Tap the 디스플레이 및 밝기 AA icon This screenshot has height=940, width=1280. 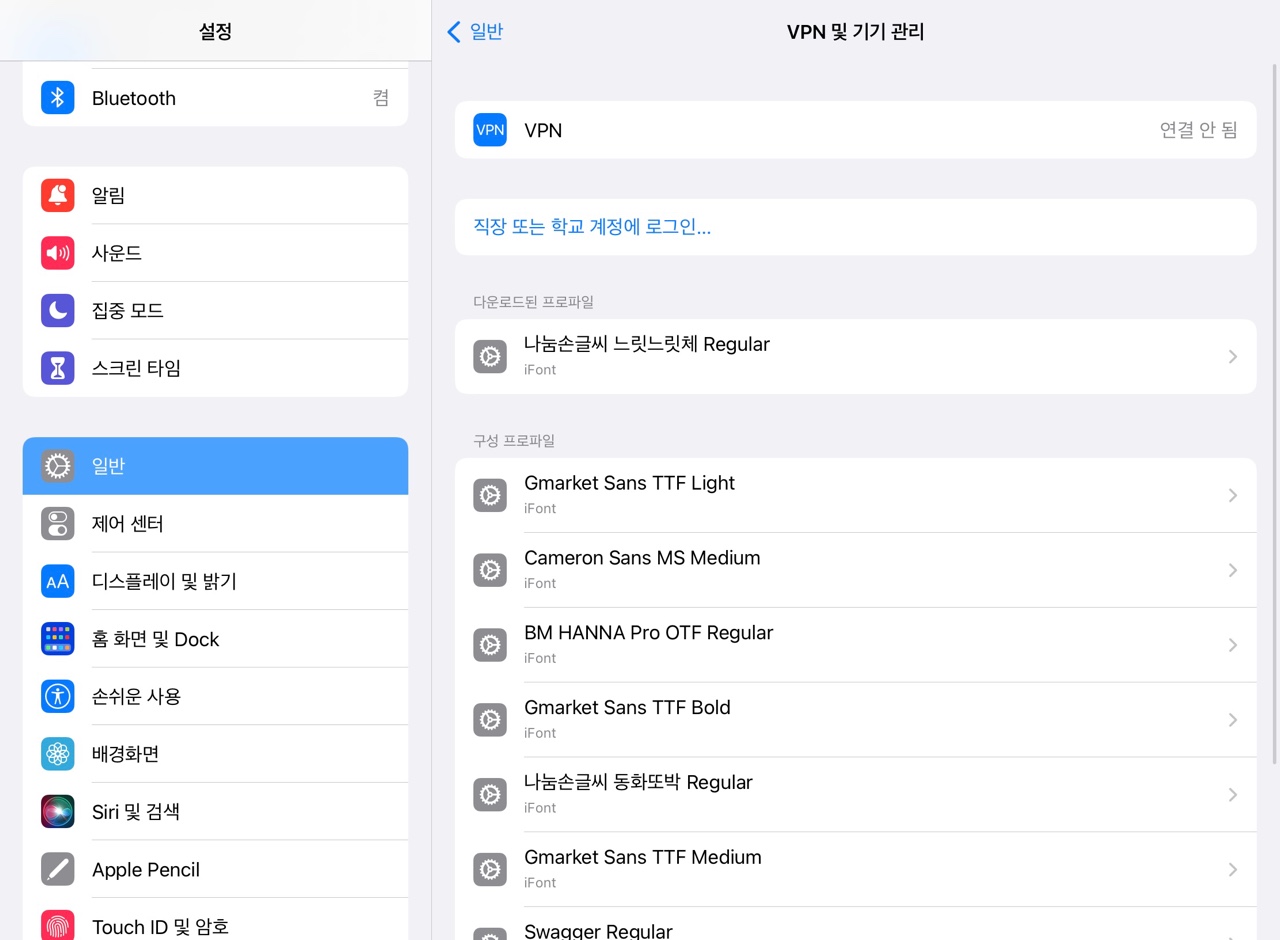coord(57,581)
